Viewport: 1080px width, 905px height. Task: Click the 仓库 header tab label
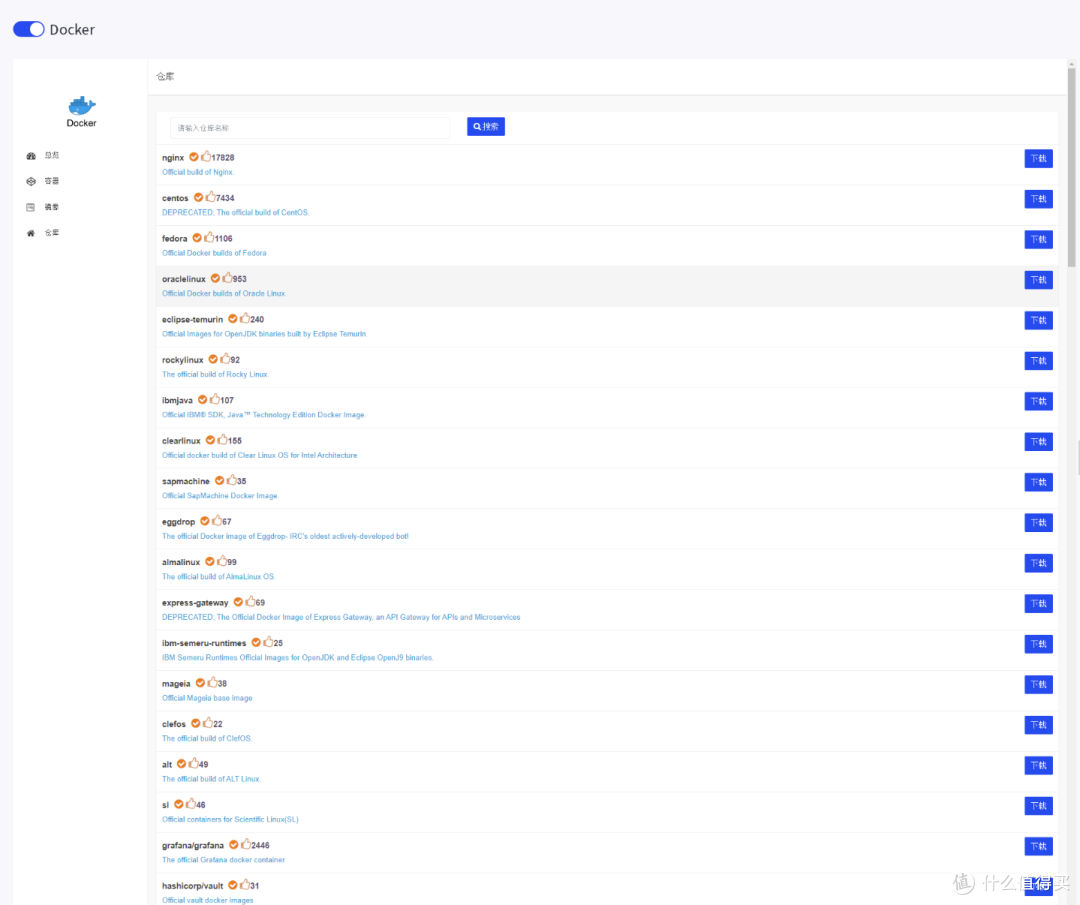click(165, 76)
